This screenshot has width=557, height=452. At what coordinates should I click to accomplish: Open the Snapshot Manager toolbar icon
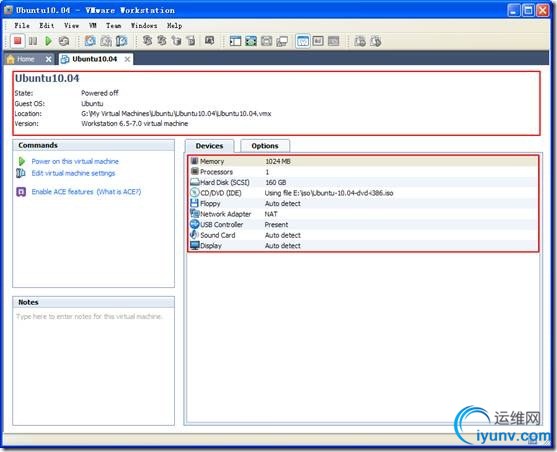[121, 41]
